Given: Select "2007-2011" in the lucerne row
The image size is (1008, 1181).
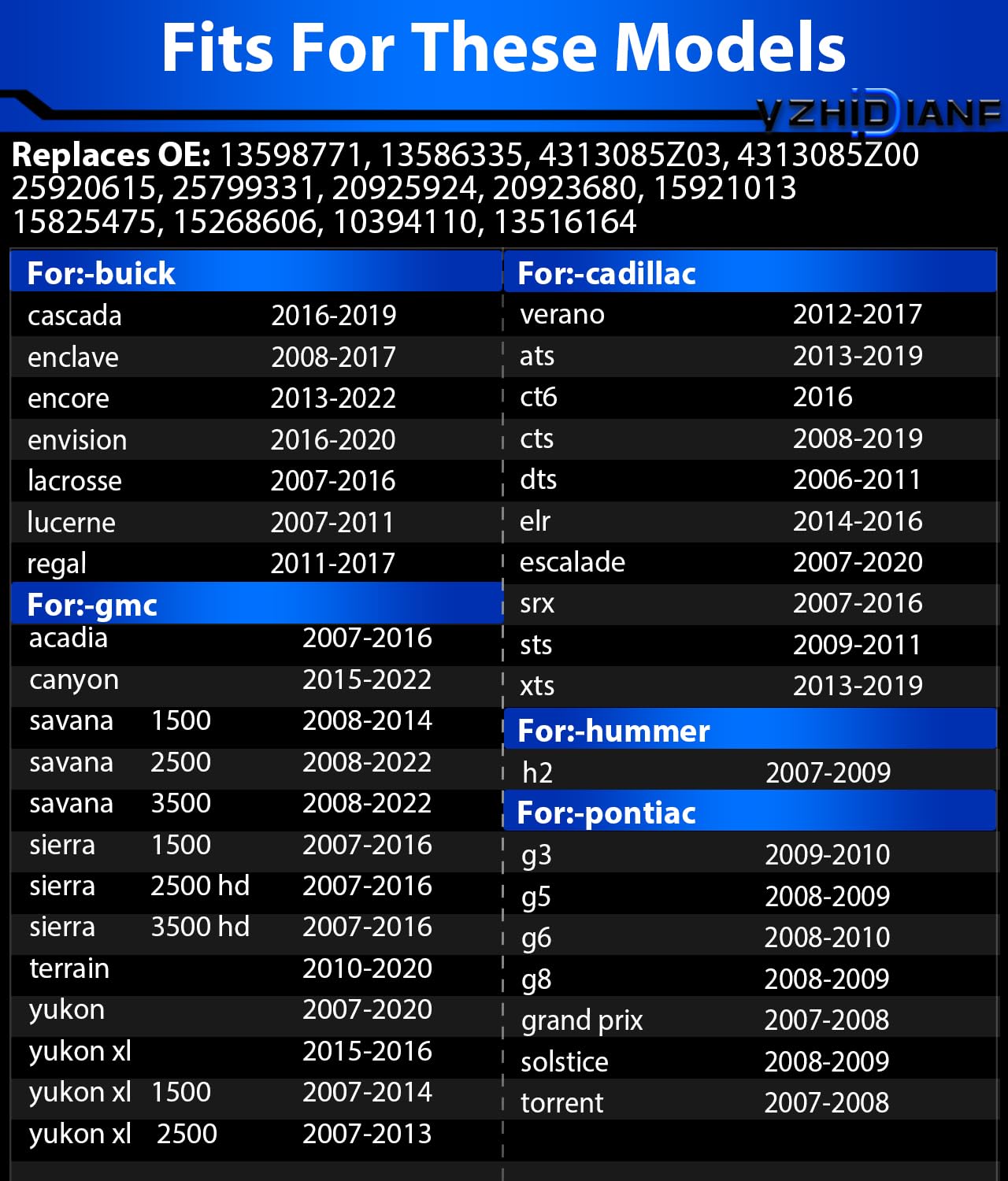Looking at the screenshot, I should (332, 523).
